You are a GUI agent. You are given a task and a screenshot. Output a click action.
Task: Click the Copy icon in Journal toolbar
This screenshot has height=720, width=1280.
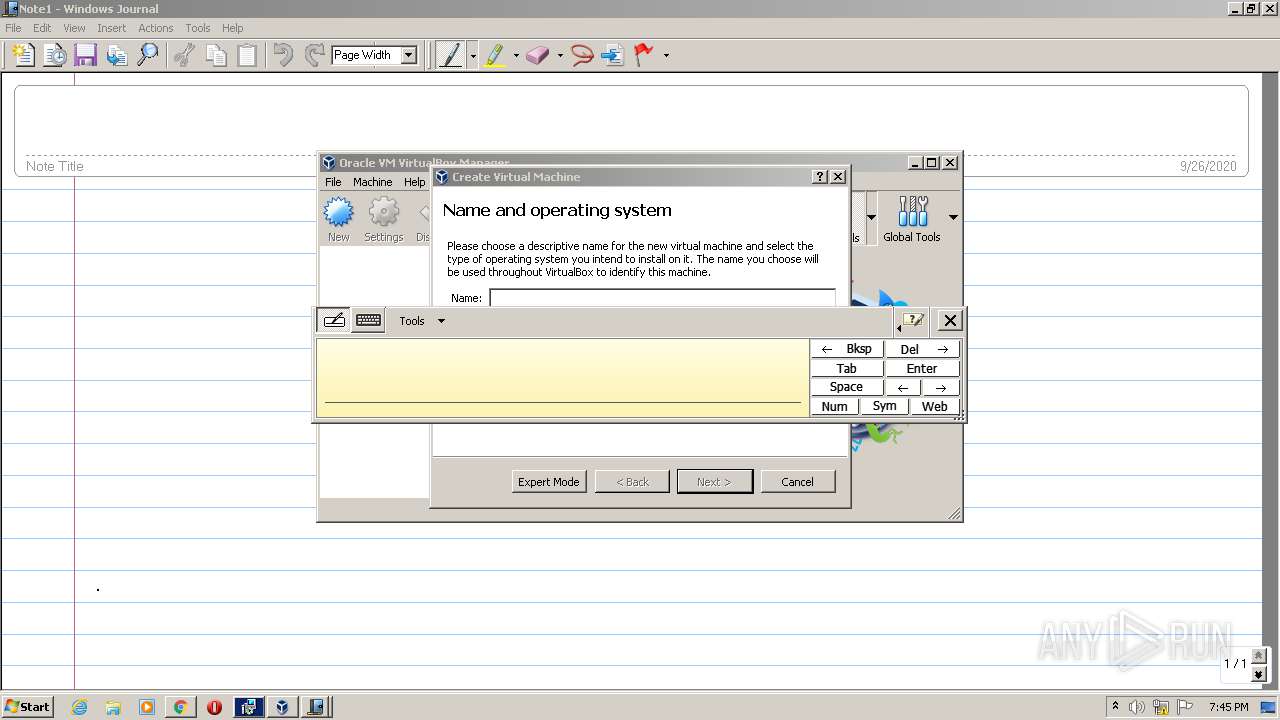coord(216,55)
